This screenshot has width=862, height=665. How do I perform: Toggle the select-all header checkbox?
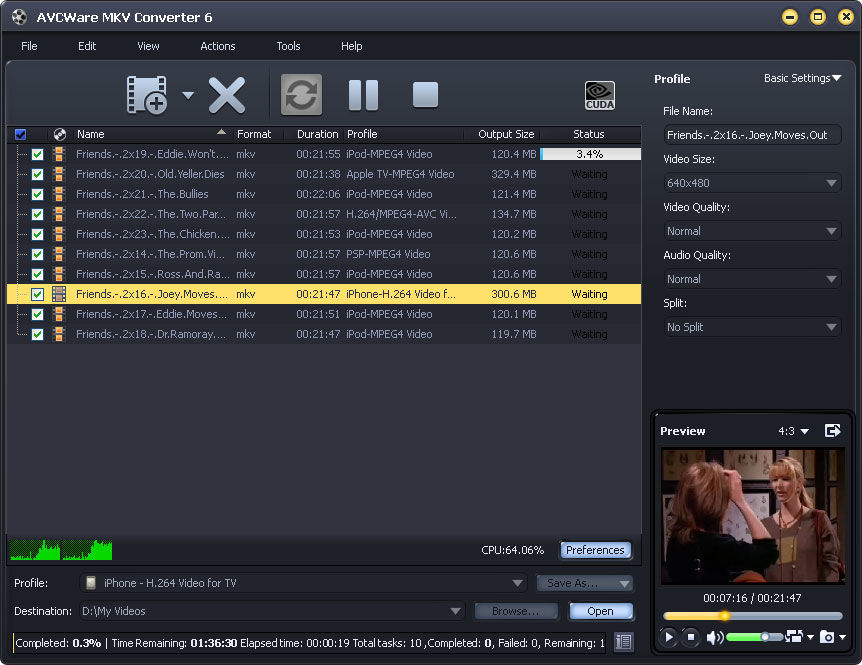[20, 134]
